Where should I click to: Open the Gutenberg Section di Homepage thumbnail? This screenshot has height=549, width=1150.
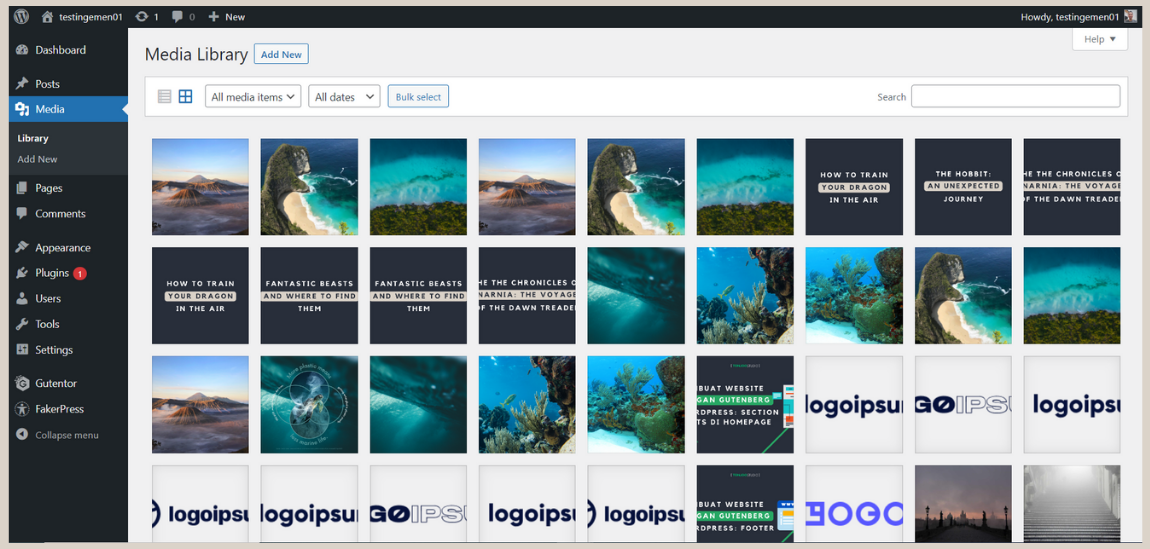745,405
